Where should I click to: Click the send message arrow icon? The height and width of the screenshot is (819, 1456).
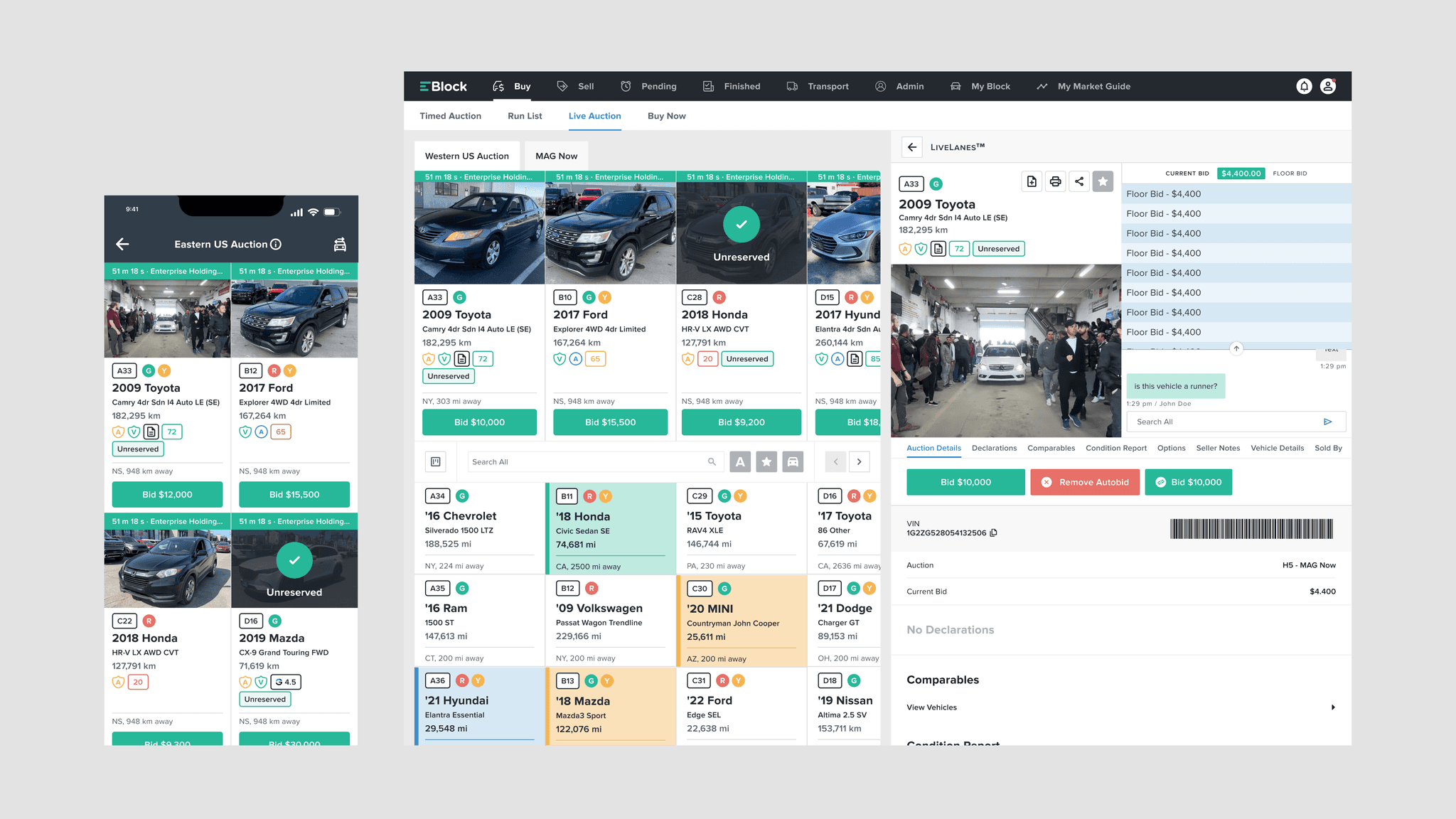1327,422
